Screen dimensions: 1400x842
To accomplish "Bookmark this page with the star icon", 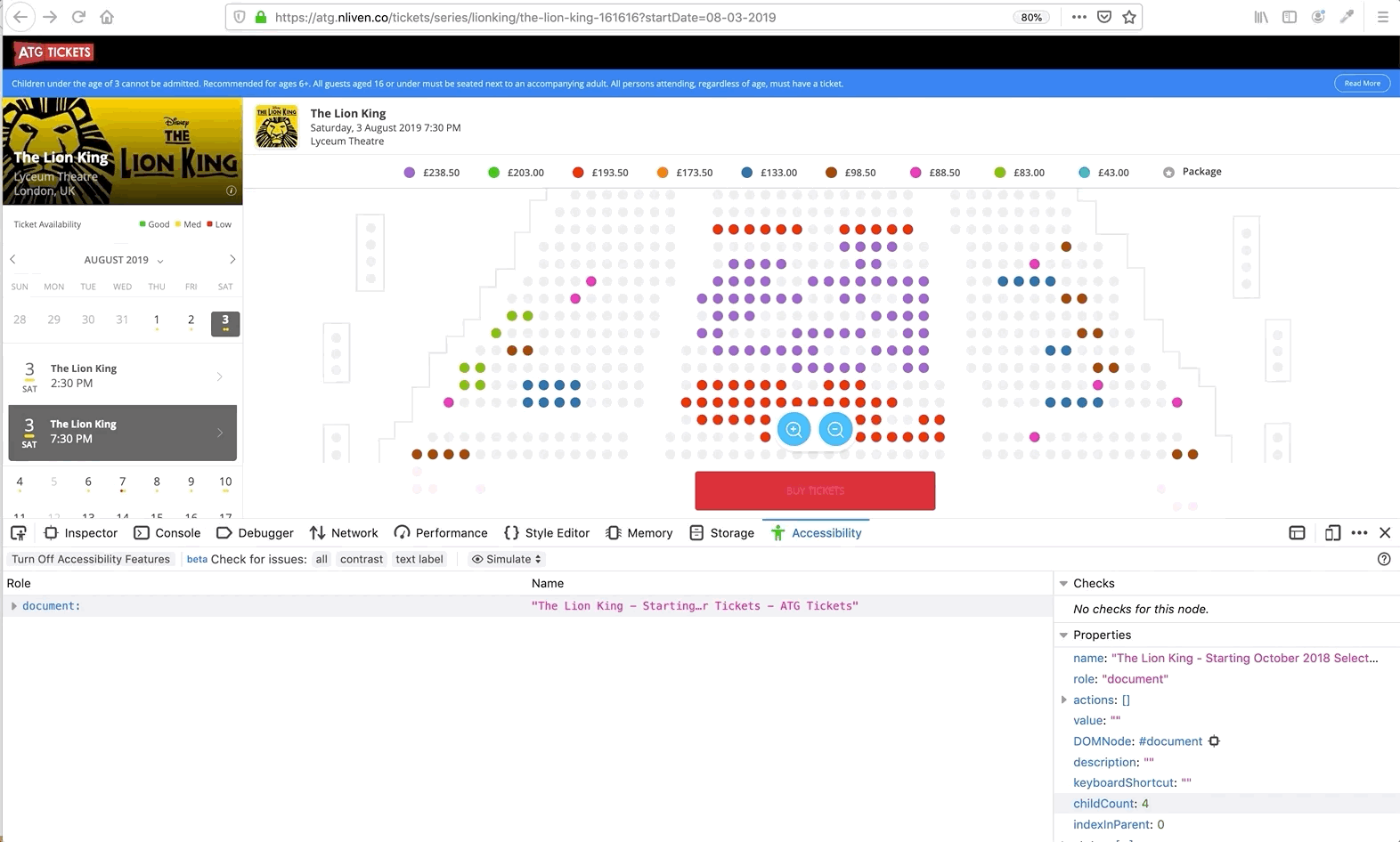I will tap(1129, 17).
